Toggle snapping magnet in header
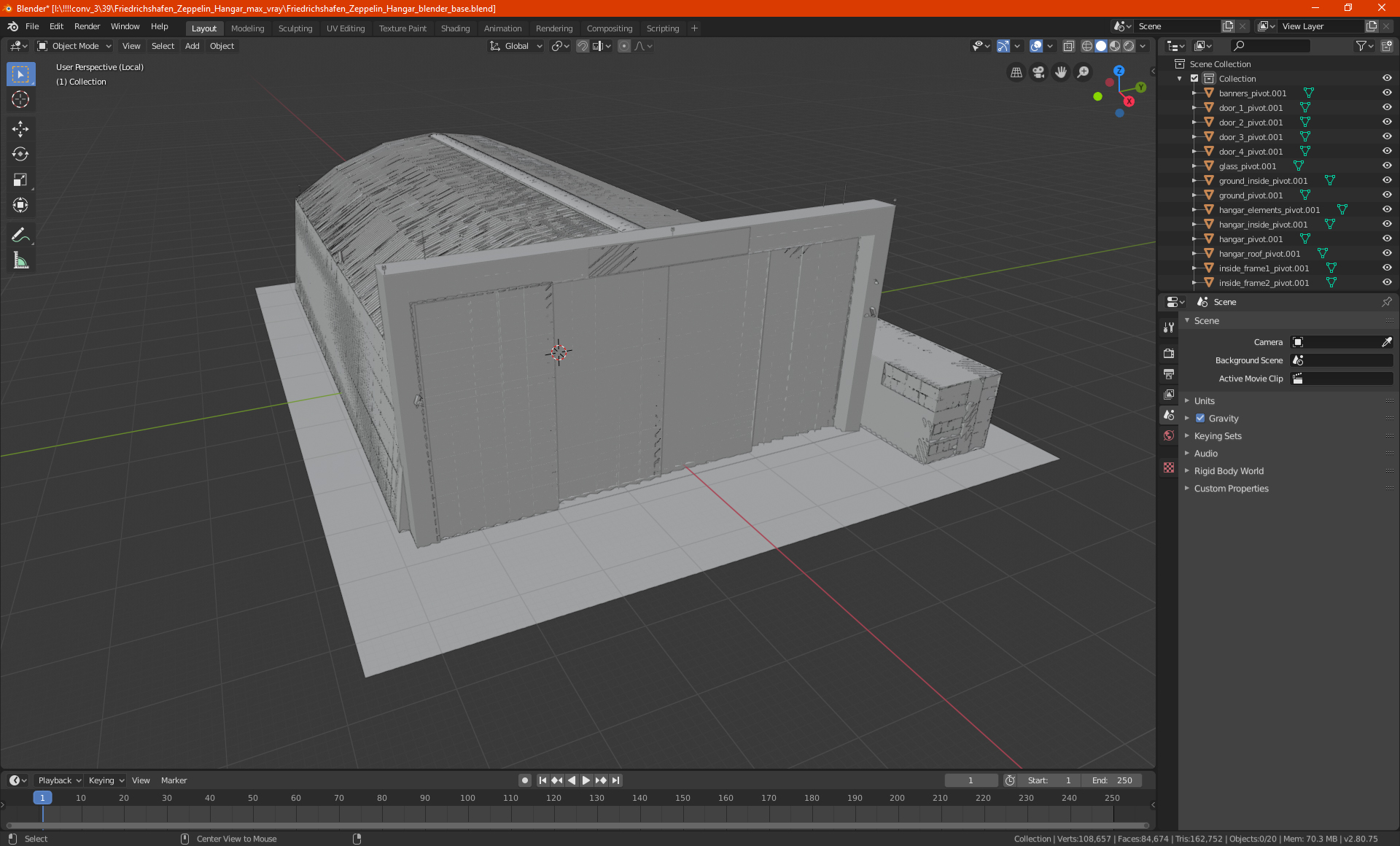 point(583,46)
